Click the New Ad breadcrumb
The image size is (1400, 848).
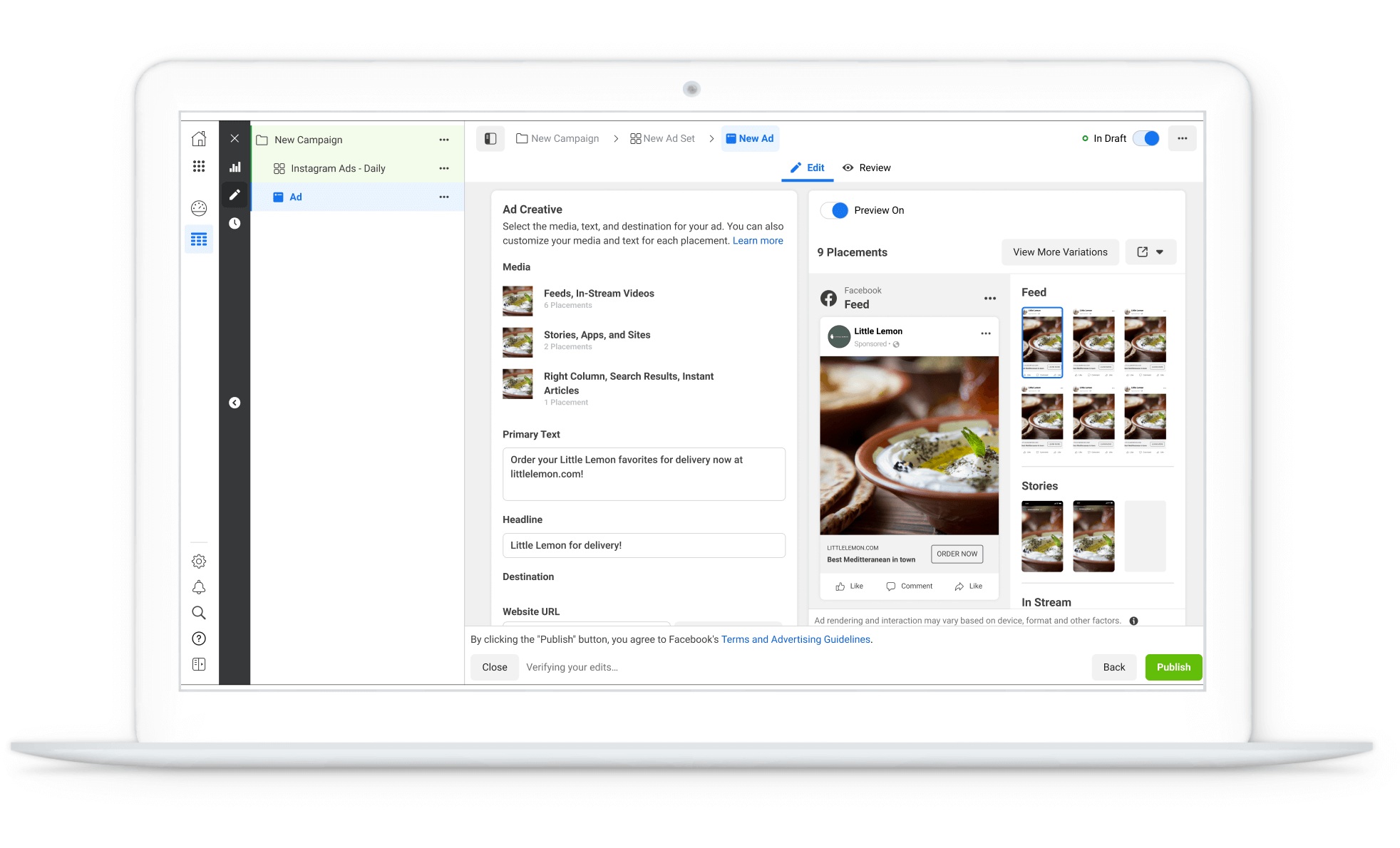pyautogui.click(x=750, y=138)
